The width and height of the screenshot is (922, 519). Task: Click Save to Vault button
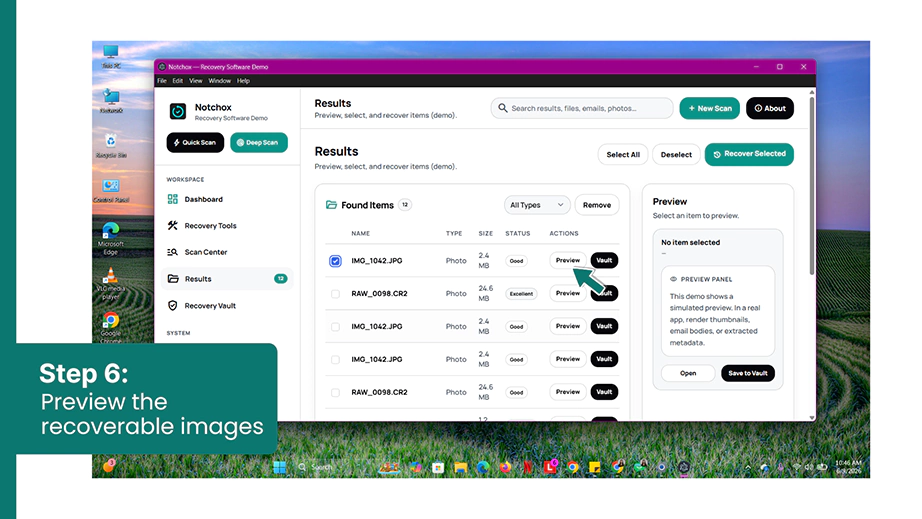coord(748,373)
